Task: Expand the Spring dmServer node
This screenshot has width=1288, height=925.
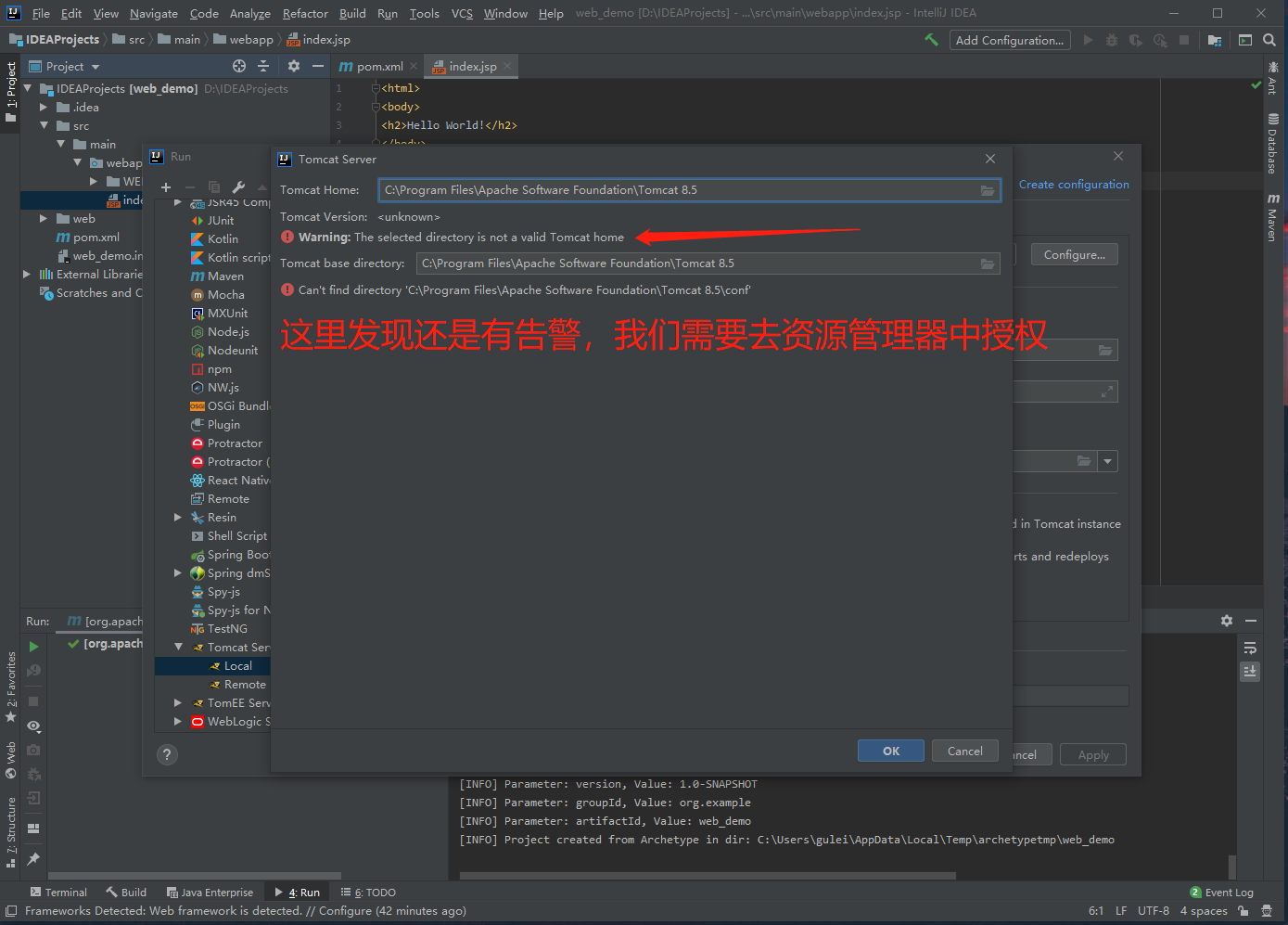Action: click(177, 573)
